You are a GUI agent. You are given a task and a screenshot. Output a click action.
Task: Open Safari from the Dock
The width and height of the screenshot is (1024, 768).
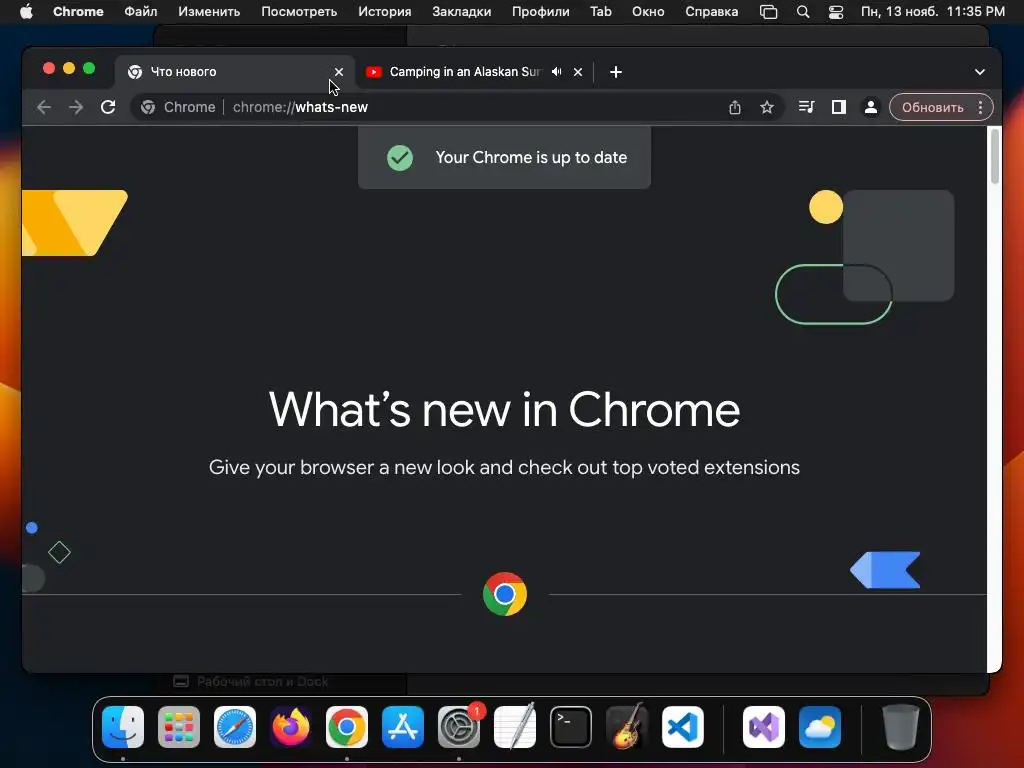tap(235, 727)
